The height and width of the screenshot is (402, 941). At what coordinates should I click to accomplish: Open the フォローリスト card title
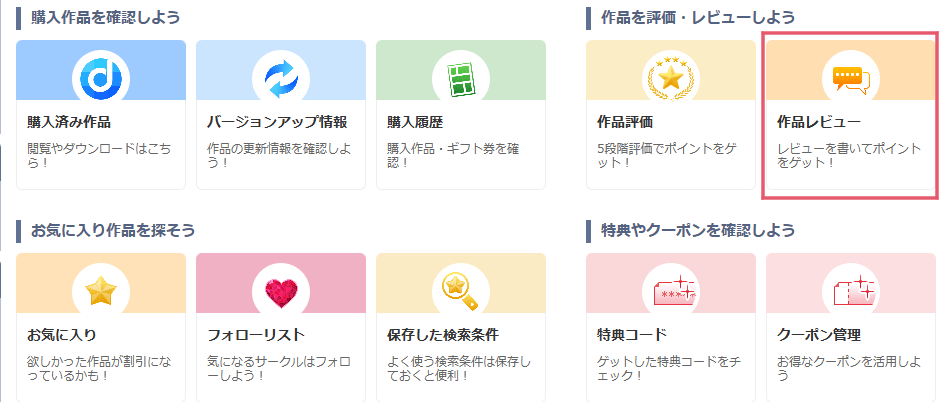[x=256, y=334]
